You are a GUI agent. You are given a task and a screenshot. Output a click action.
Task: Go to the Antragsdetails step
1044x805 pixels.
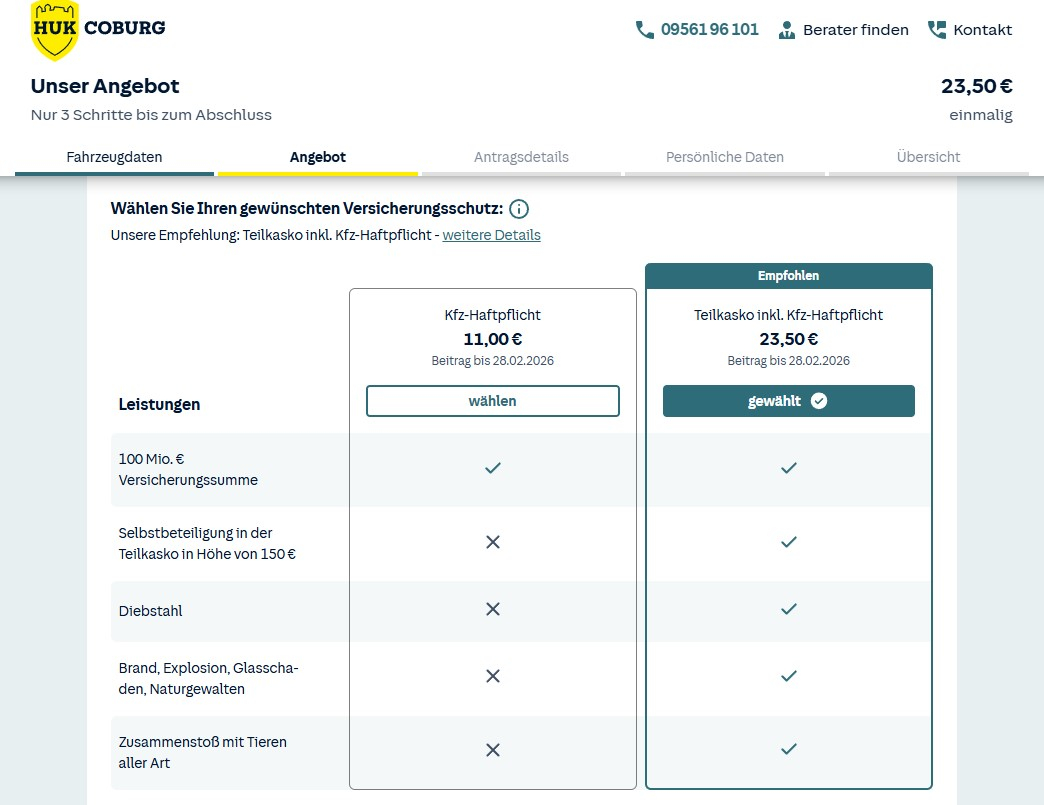click(x=521, y=157)
